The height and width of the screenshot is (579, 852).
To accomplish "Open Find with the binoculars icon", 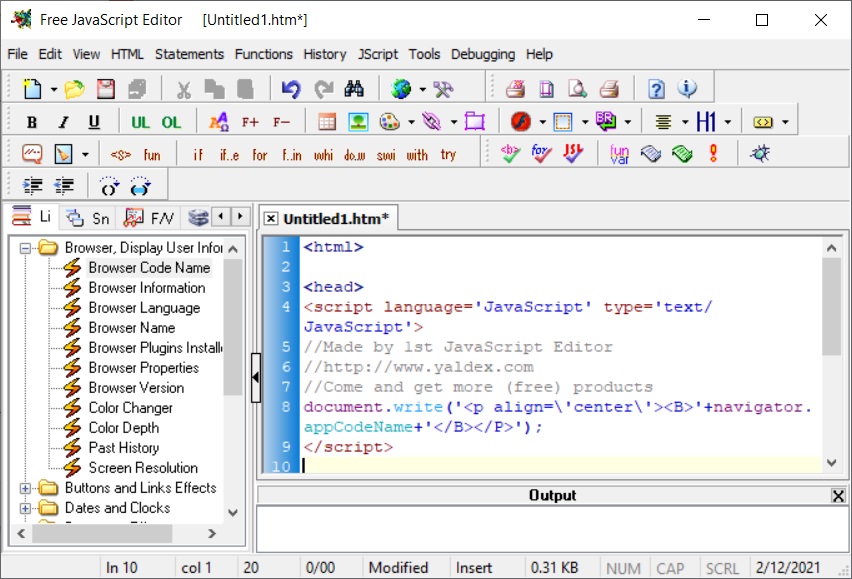I will tap(354, 89).
